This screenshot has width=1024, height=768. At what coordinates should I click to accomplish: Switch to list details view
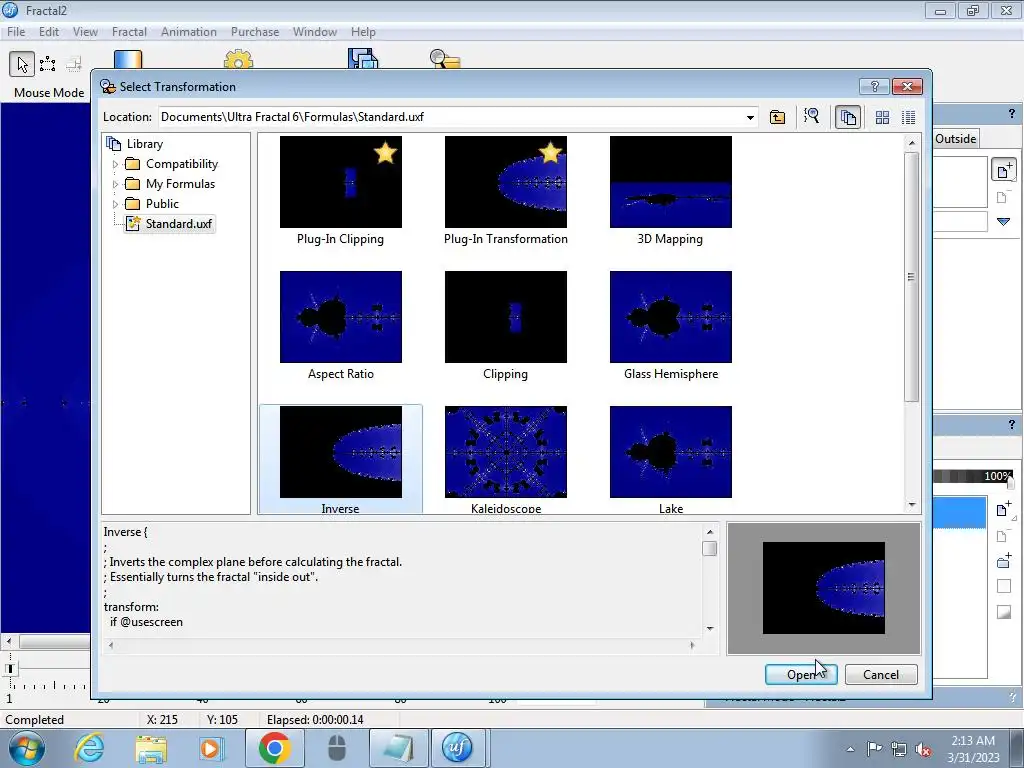[x=908, y=117]
